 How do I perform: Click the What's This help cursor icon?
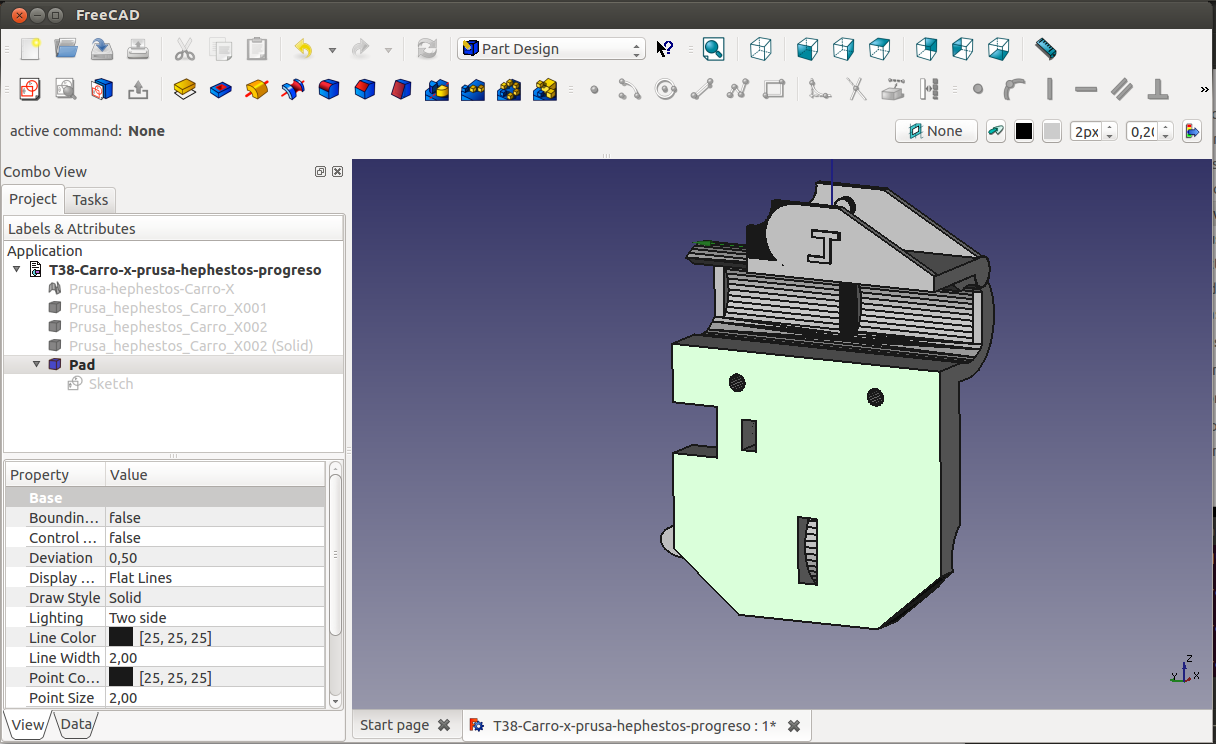point(665,49)
